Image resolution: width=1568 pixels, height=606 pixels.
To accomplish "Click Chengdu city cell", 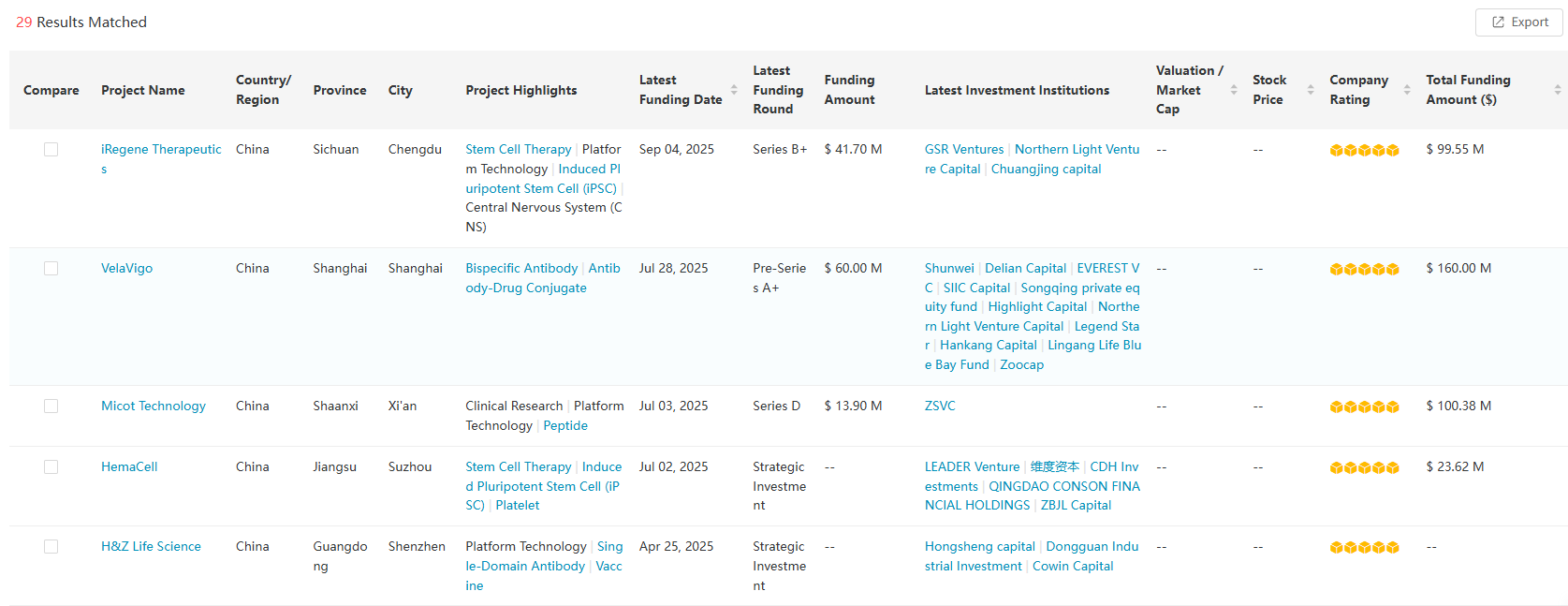I will 415,149.
